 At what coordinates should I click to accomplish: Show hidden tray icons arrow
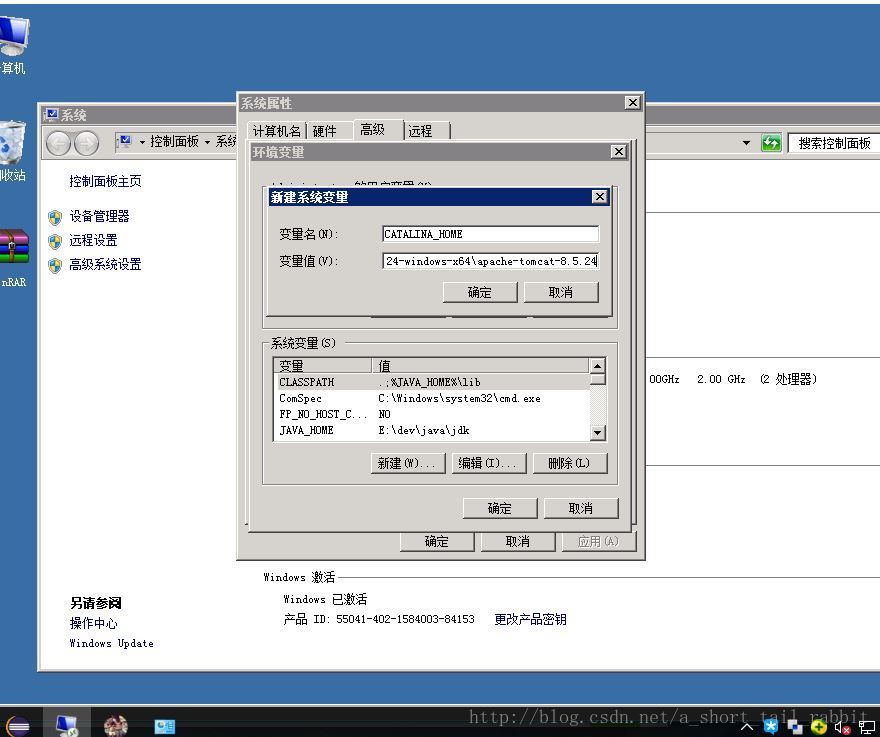click(x=747, y=727)
